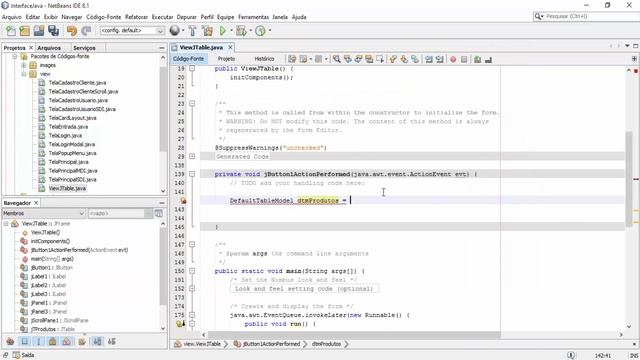Screen dimensions: 640x360
Task: Click the Pesquisar search field
Action: coord(587,16)
